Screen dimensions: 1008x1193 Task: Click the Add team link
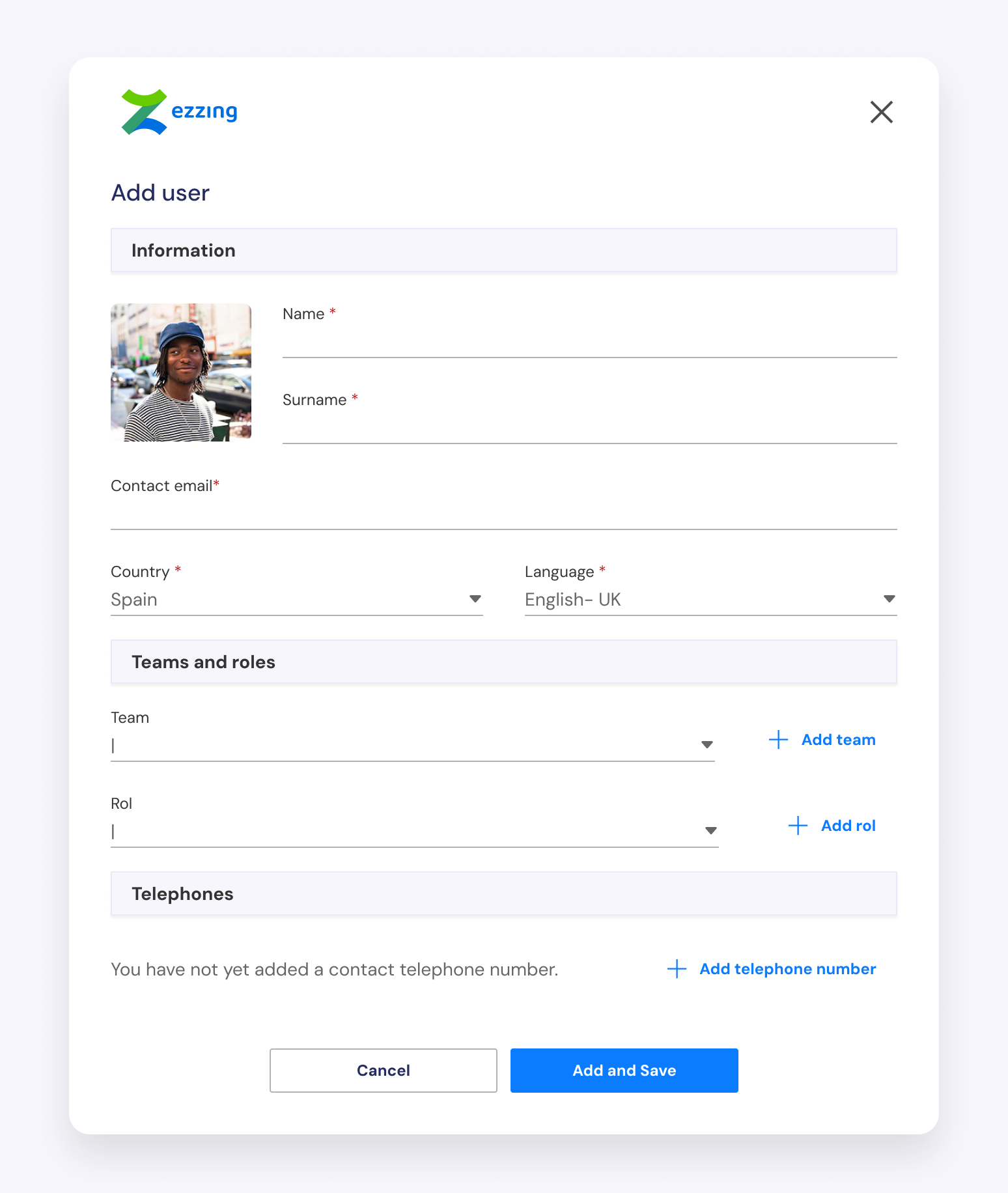tap(838, 740)
